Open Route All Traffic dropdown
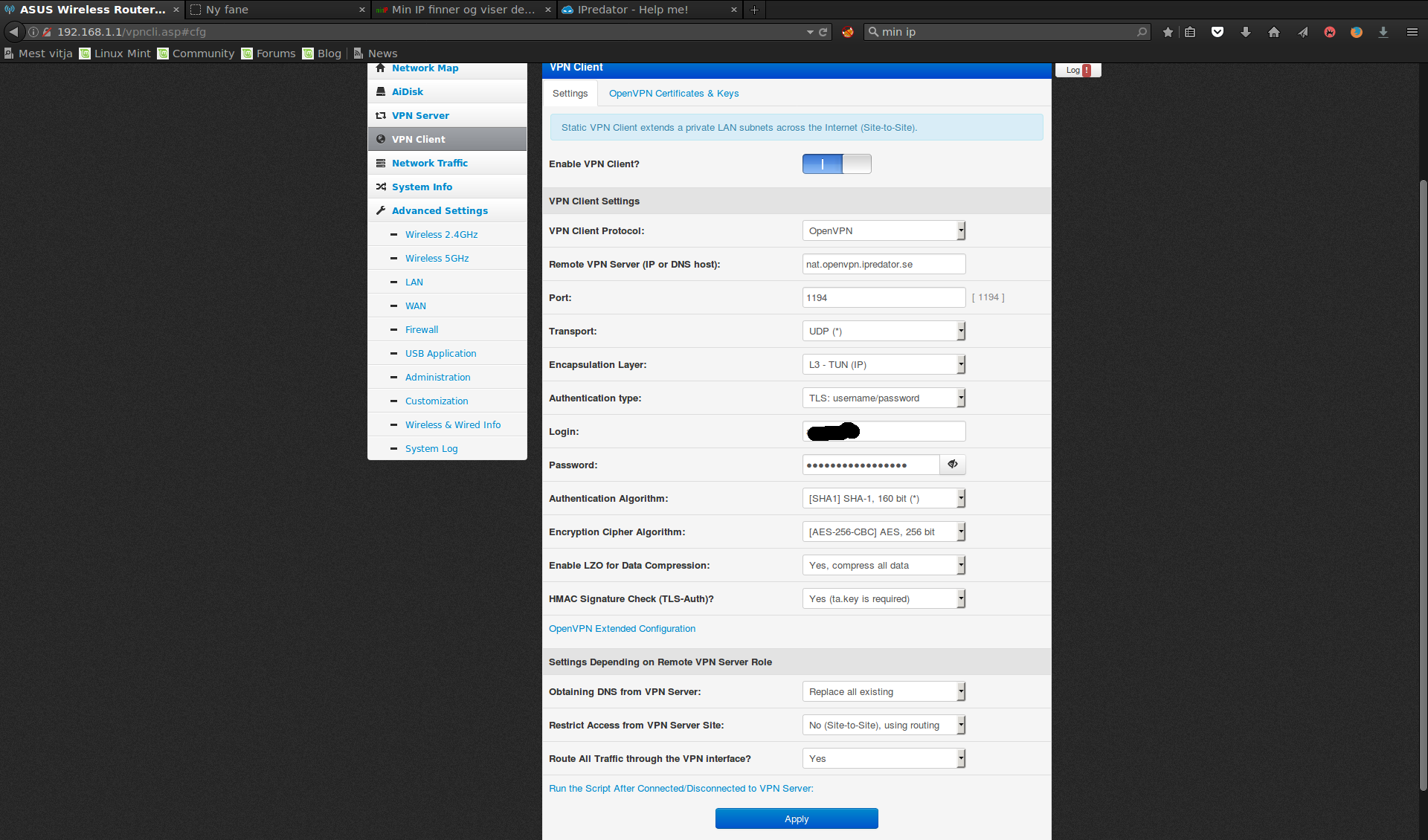The height and width of the screenshot is (840, 1428). click(x=884, y=758)
